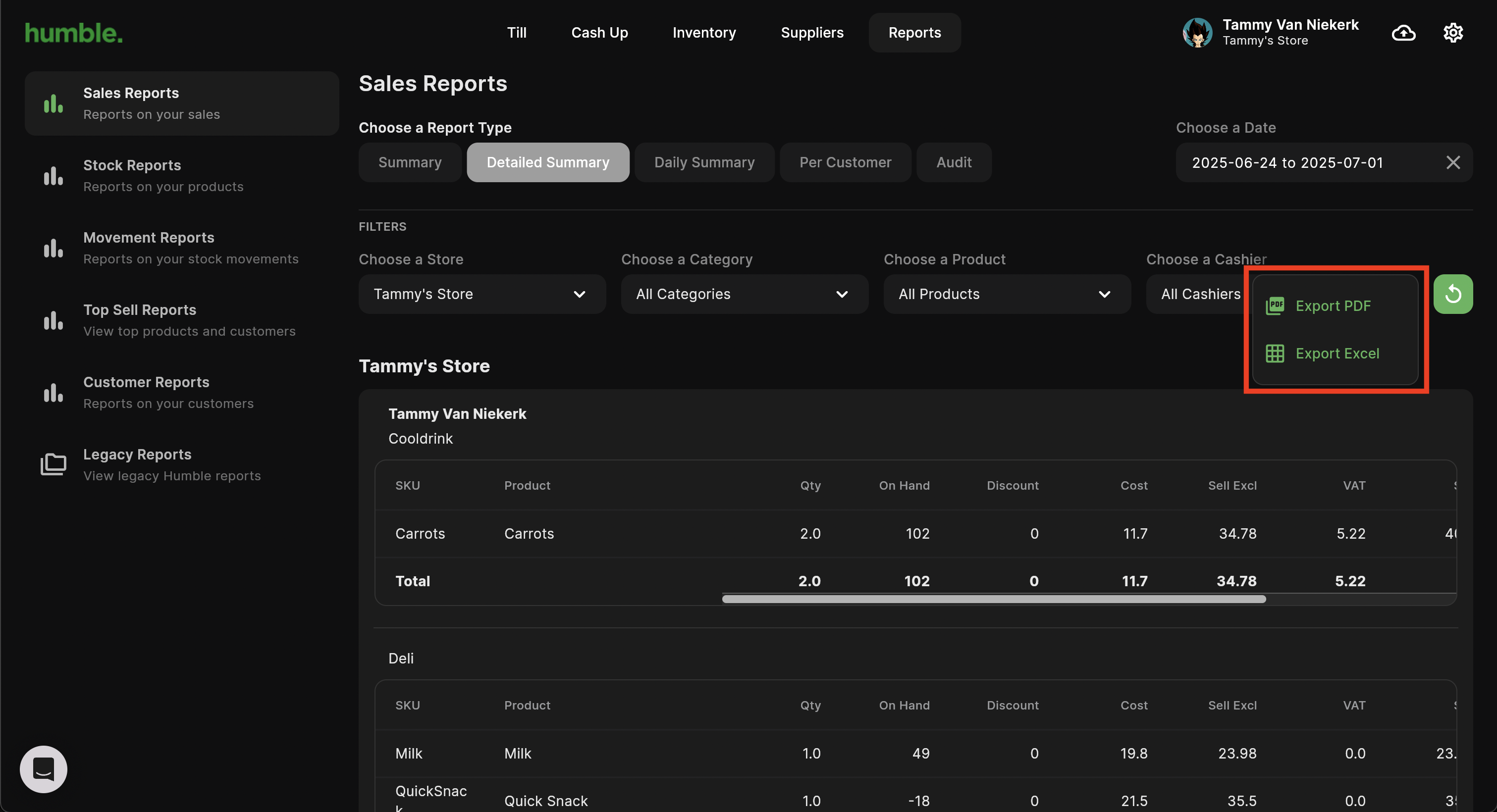Click Quick Snack on hand value -18
This screenshot has height=812, width=1497.
point(919,801)
